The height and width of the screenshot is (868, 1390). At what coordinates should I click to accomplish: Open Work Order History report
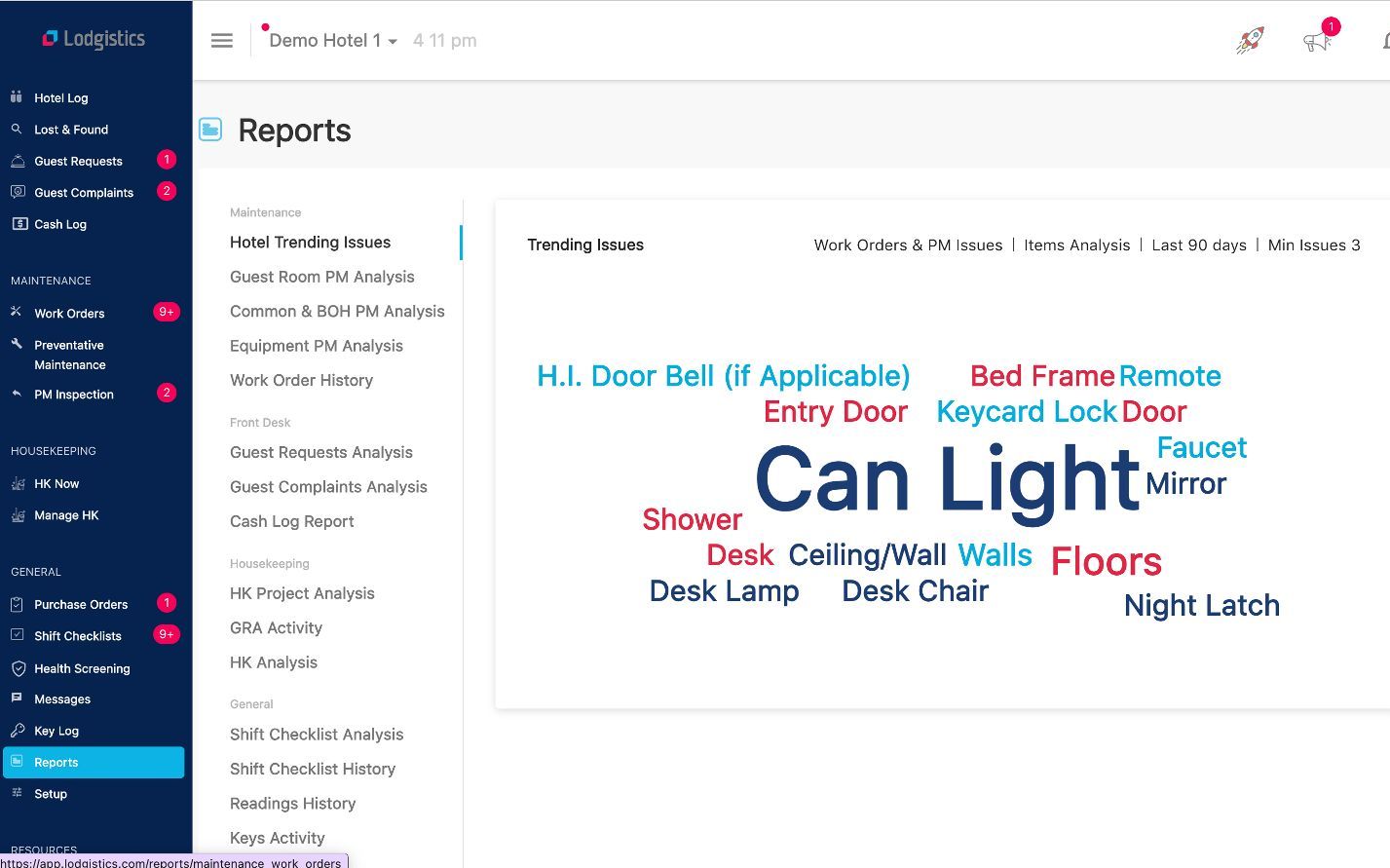point(301,380)
